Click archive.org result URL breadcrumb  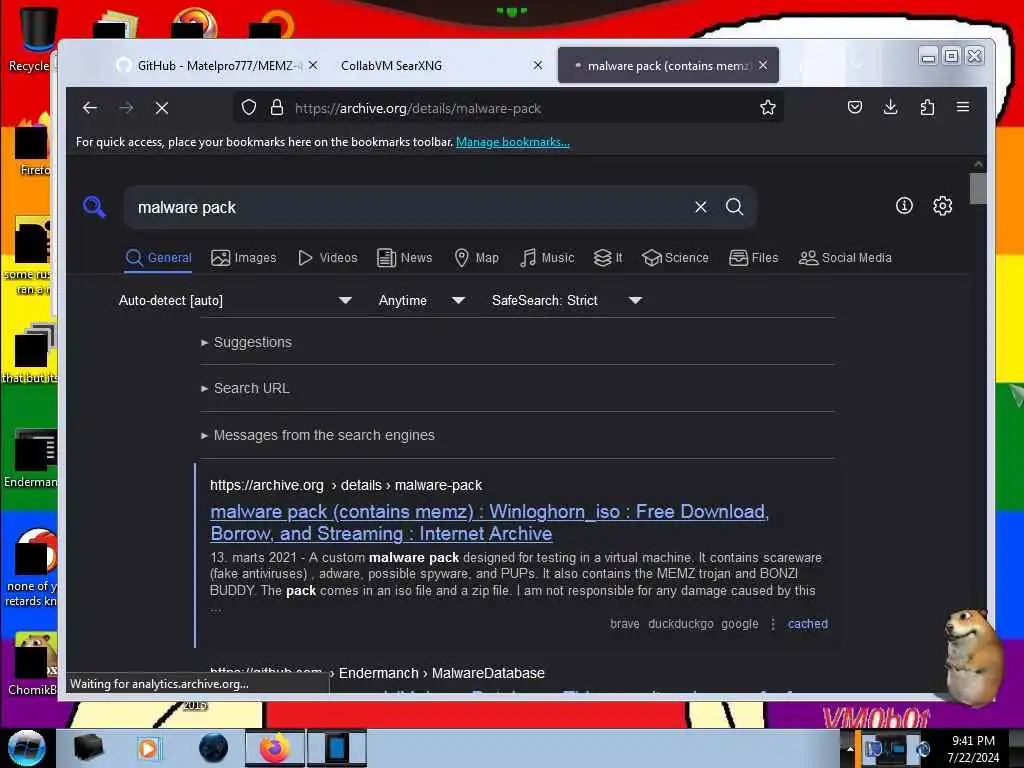pyautogui.click(x=346, y=485)
